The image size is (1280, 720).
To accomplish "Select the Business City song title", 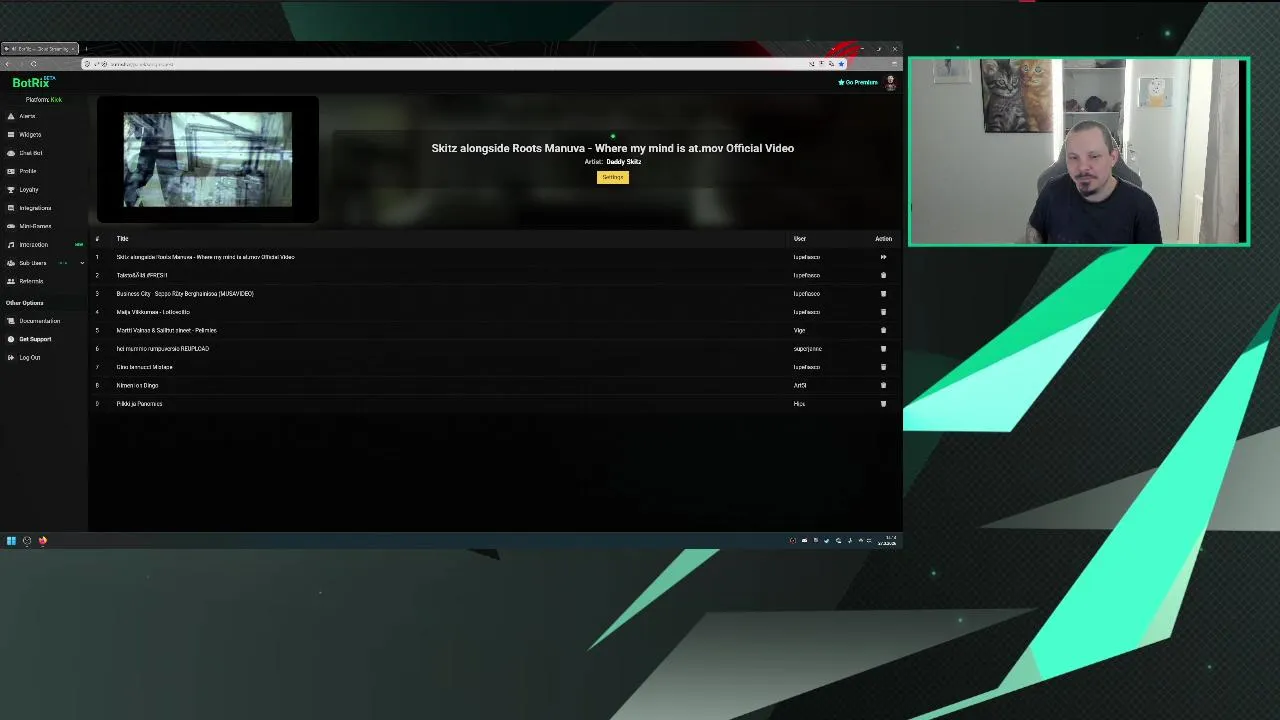I will (185, 294).
